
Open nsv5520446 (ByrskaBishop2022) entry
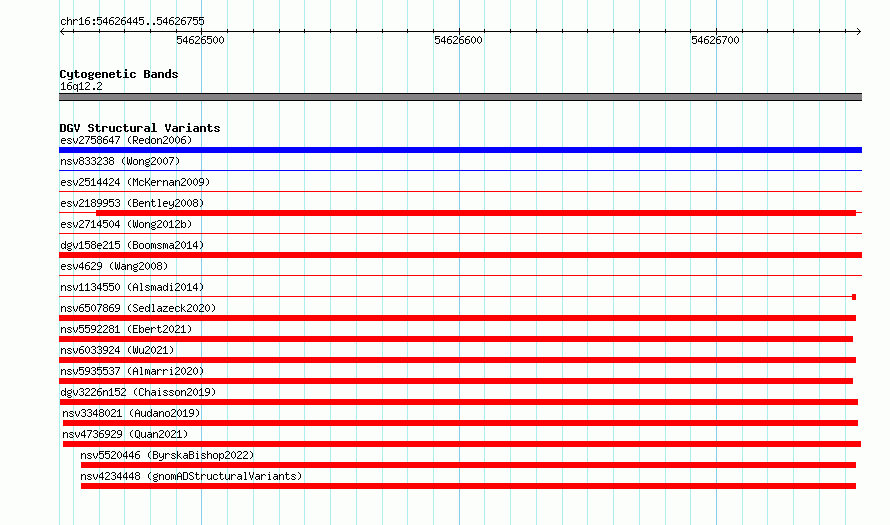coord(167,455)
